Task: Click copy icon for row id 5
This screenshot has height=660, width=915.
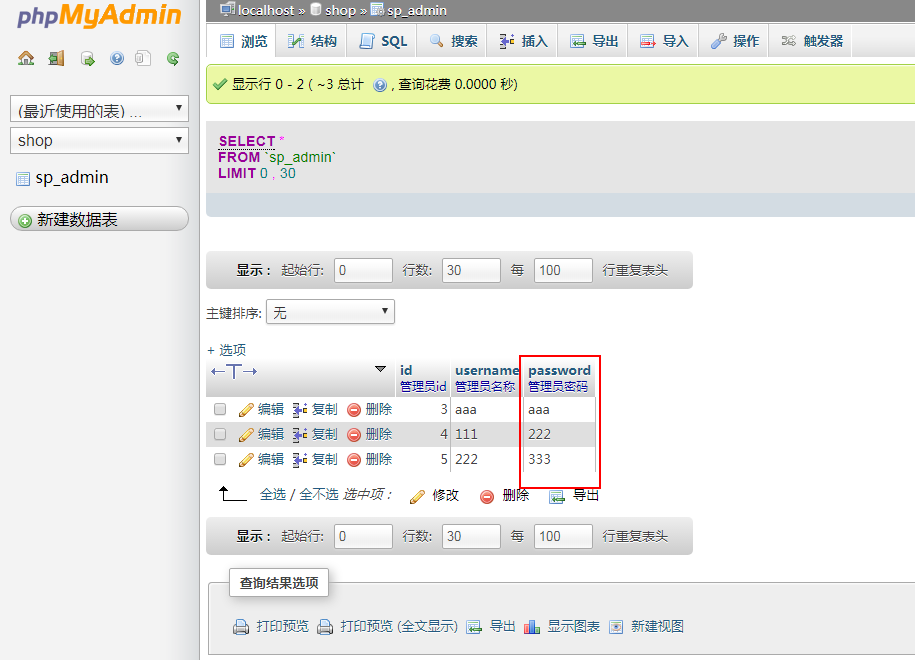Action: click(300, 460)
